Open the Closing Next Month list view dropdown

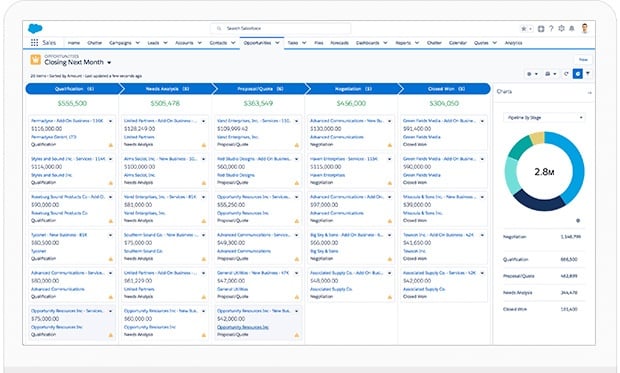coord(109,62)
